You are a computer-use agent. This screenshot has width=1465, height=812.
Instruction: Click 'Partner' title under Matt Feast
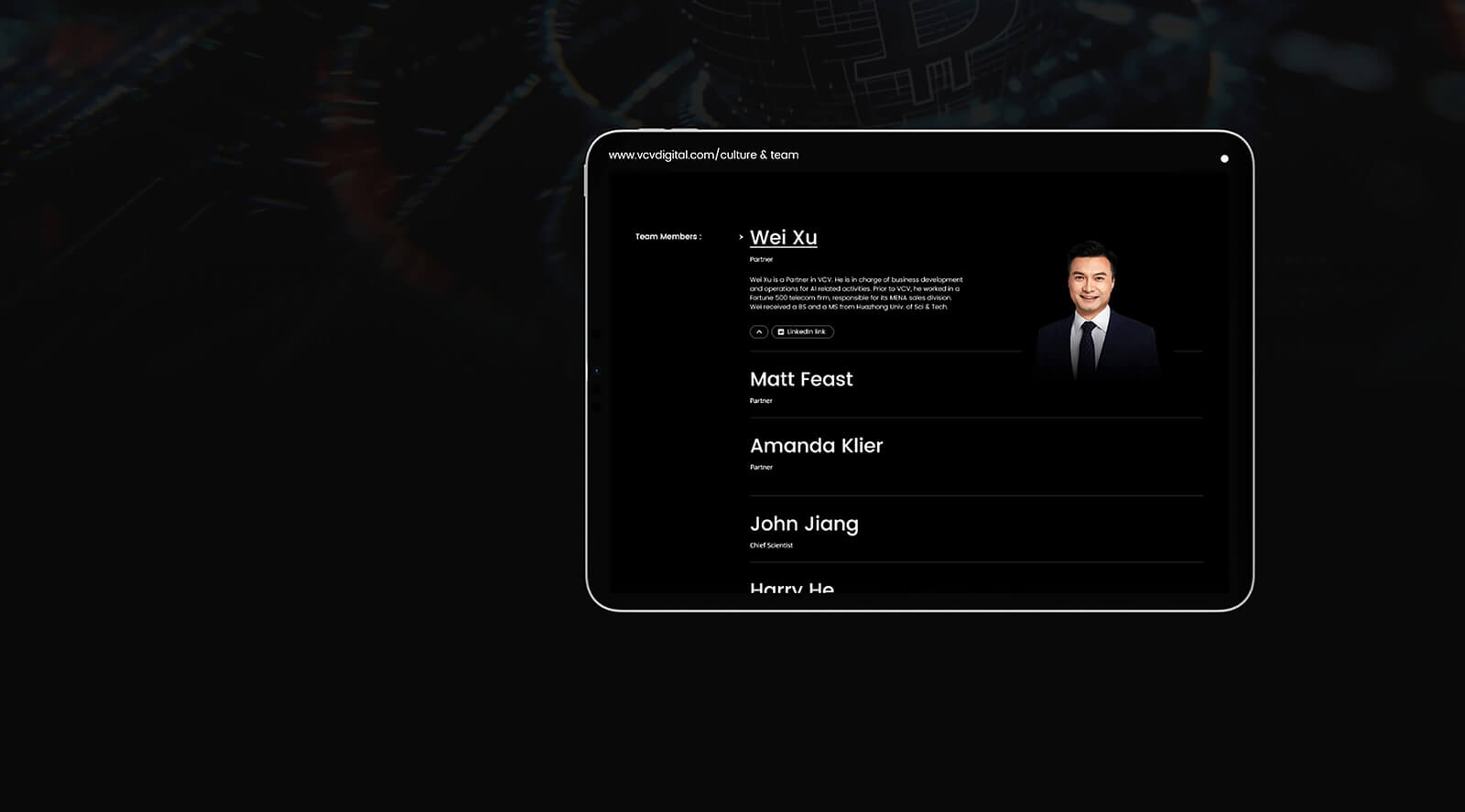pyautogui.click(x=761, y=400)
